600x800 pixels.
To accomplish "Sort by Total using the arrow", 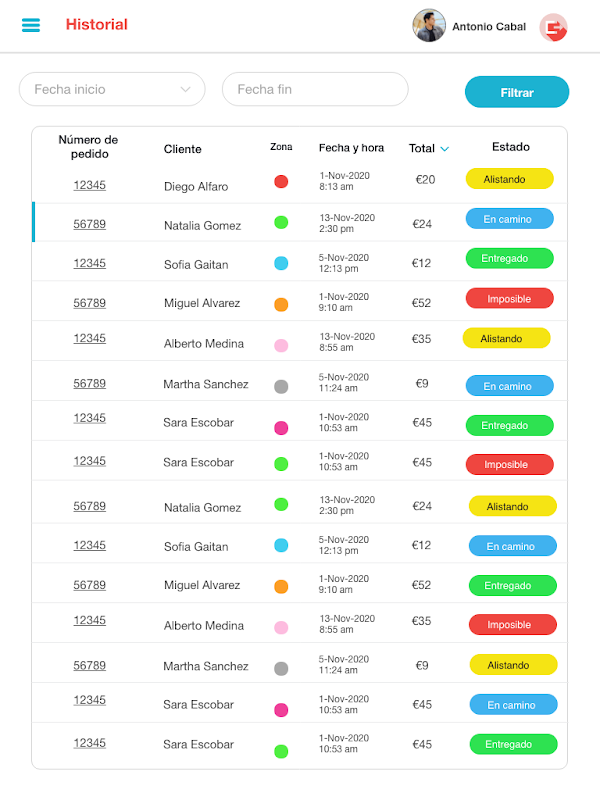I will tap(445, 149).
